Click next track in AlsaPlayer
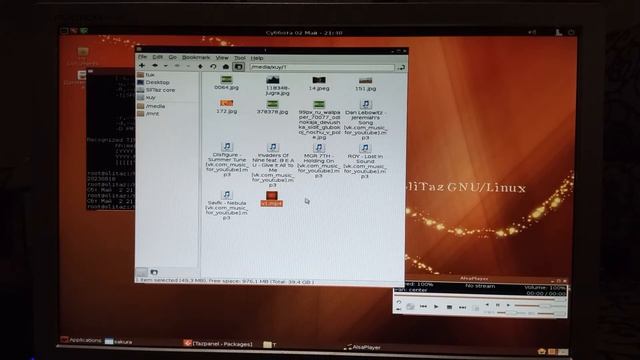This screenshot has width=640, height=360. tap(462, 307)
